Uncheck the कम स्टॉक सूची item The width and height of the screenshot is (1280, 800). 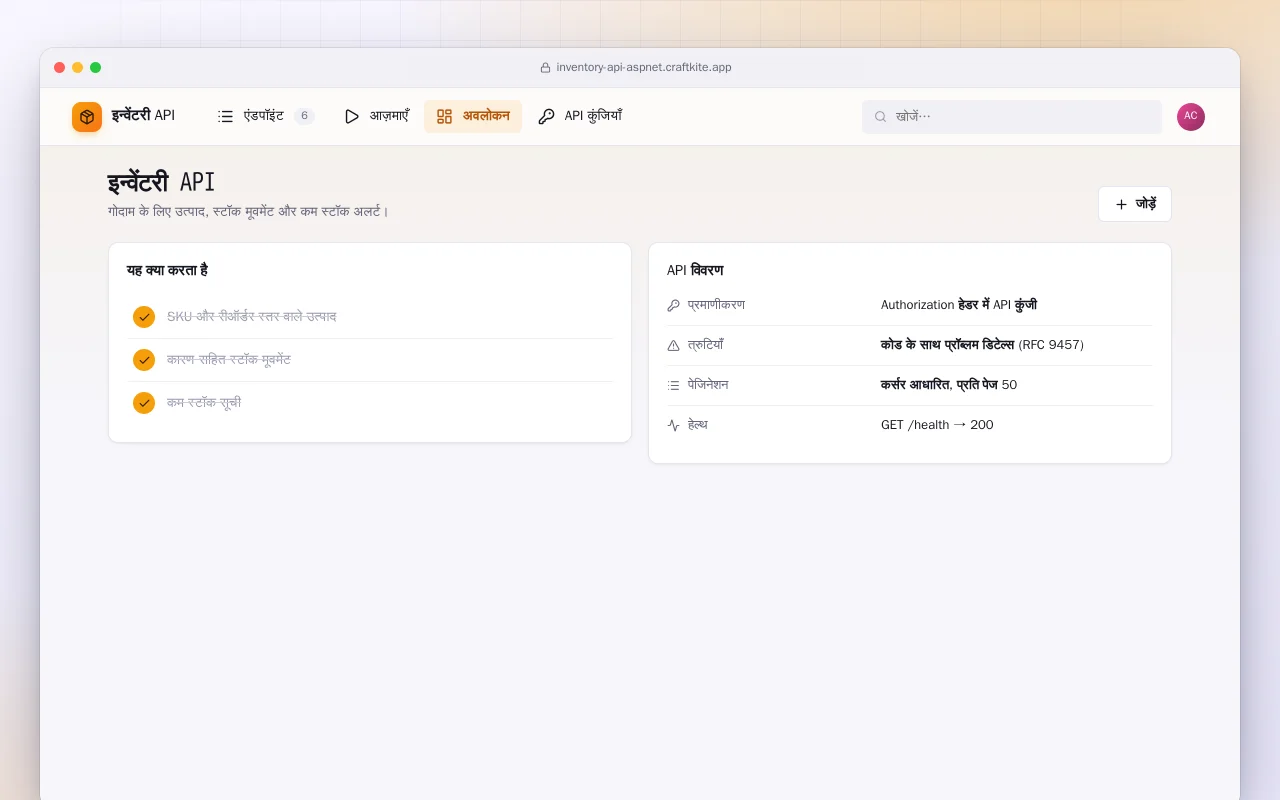(144, 403)
